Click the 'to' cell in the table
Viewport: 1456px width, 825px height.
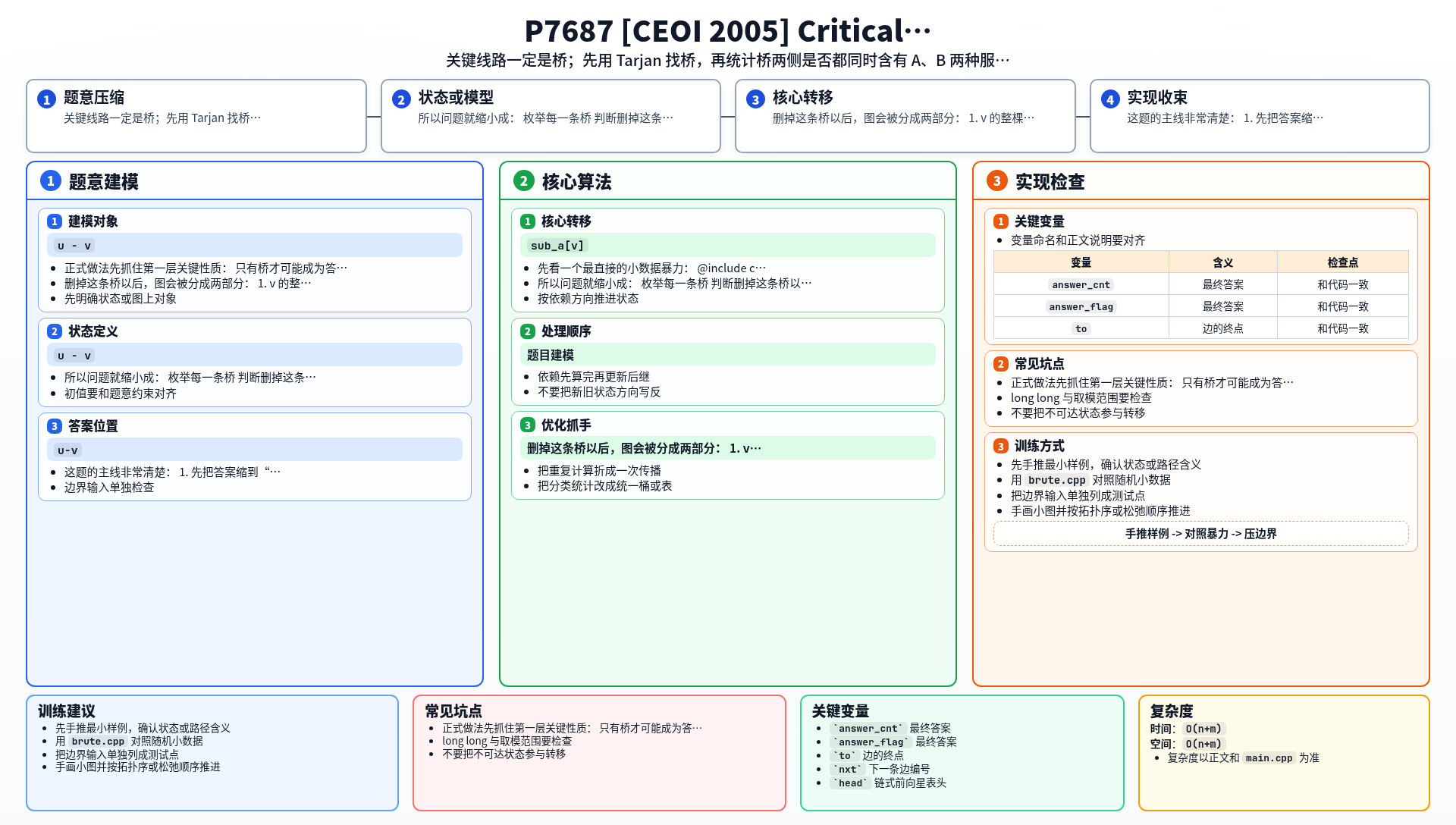[x=1081, y=328]
